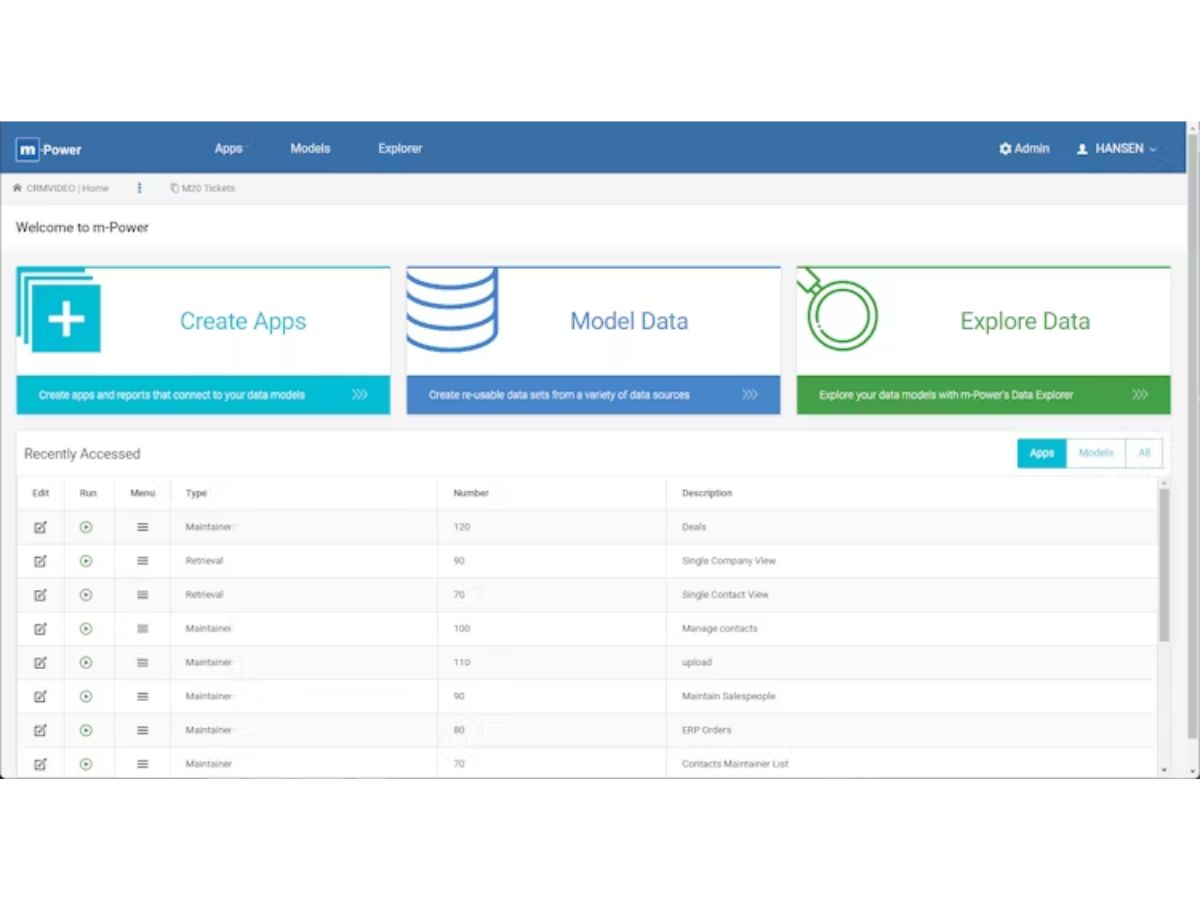Show All recently accessed items

pyautogui.click(x=1144, y=453)
